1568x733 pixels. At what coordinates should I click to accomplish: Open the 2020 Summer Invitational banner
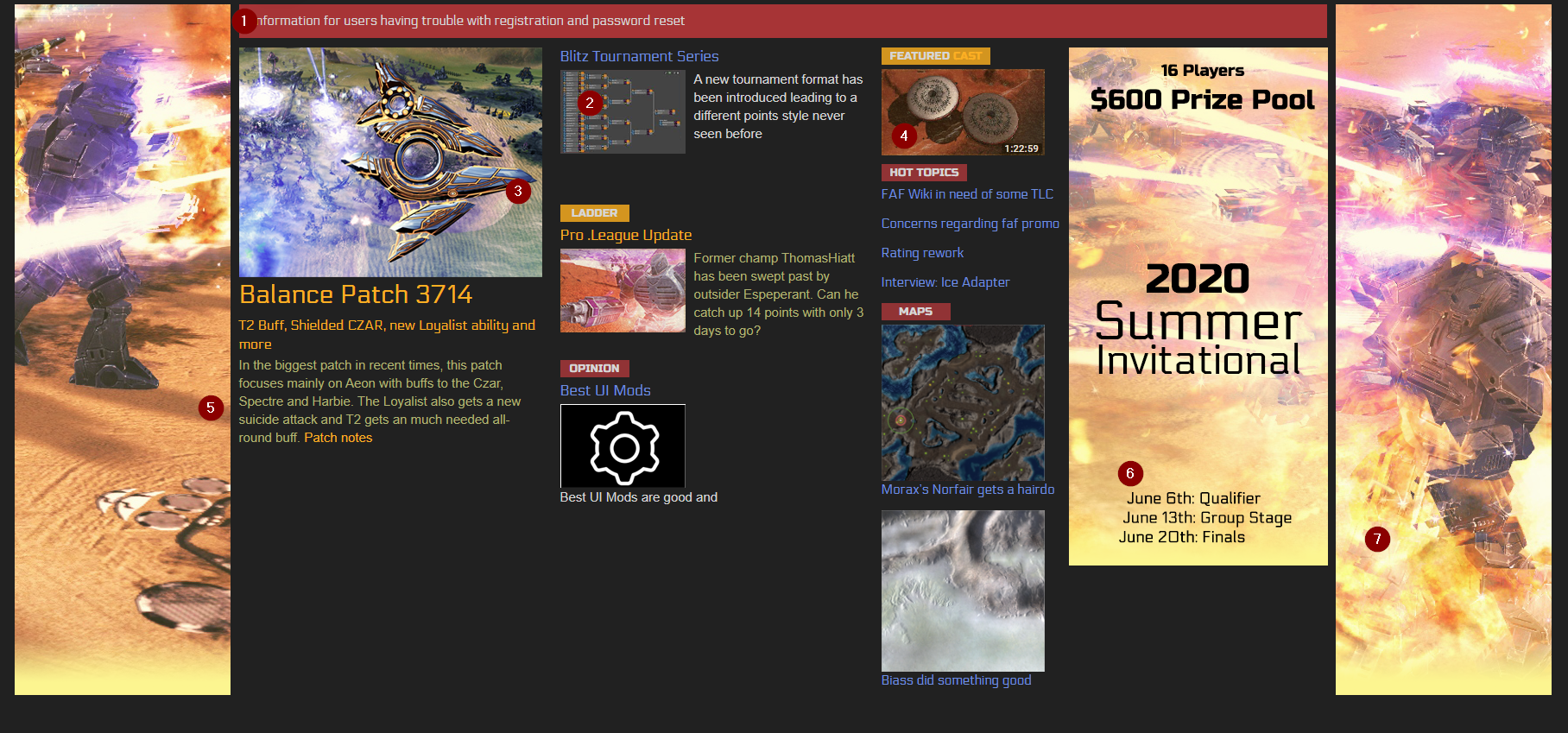(1198, 306)
